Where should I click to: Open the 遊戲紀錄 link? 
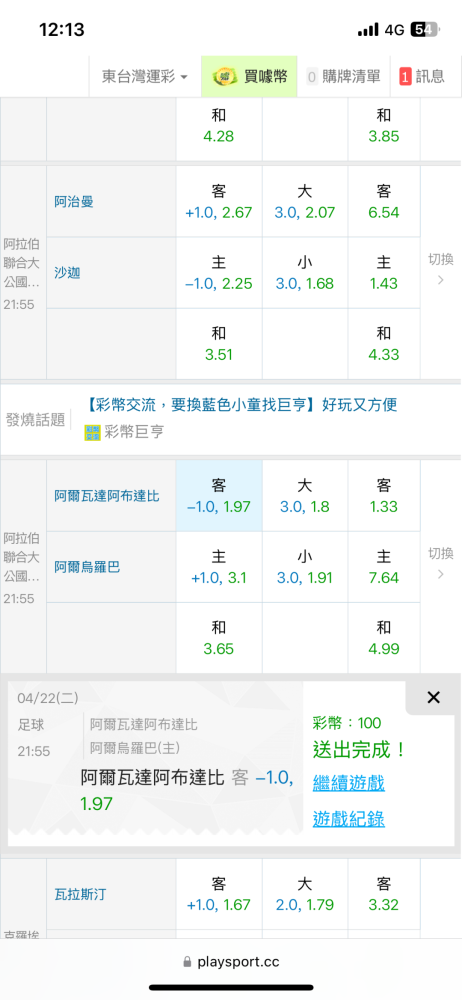(x=348, y=819)
